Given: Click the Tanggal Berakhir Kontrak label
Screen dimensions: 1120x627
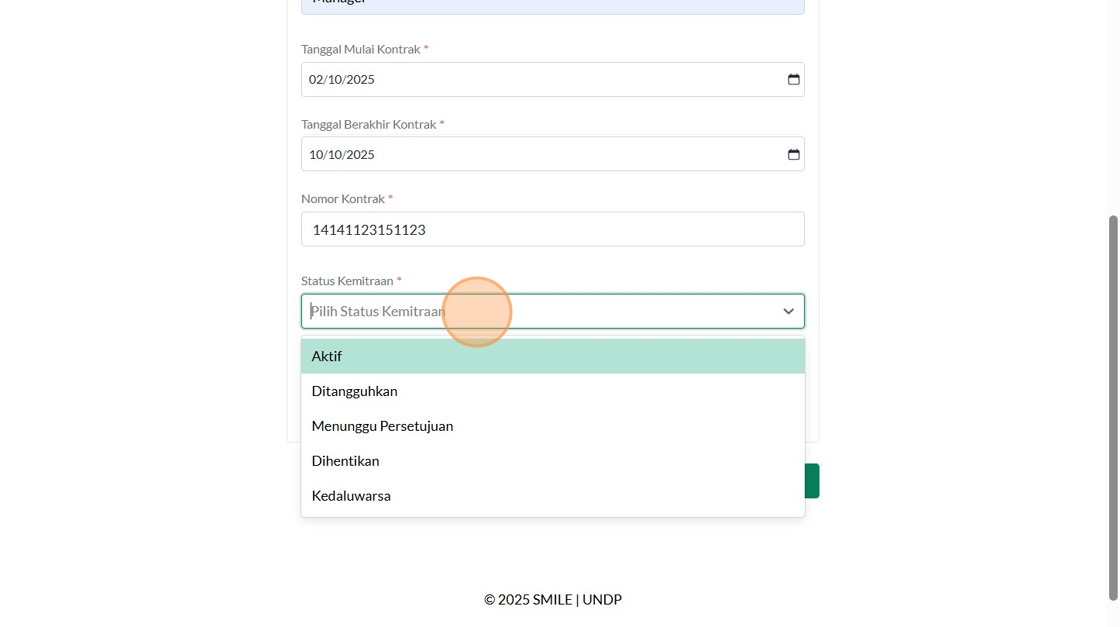Looking at the screenshot, I should coord(368,124).
